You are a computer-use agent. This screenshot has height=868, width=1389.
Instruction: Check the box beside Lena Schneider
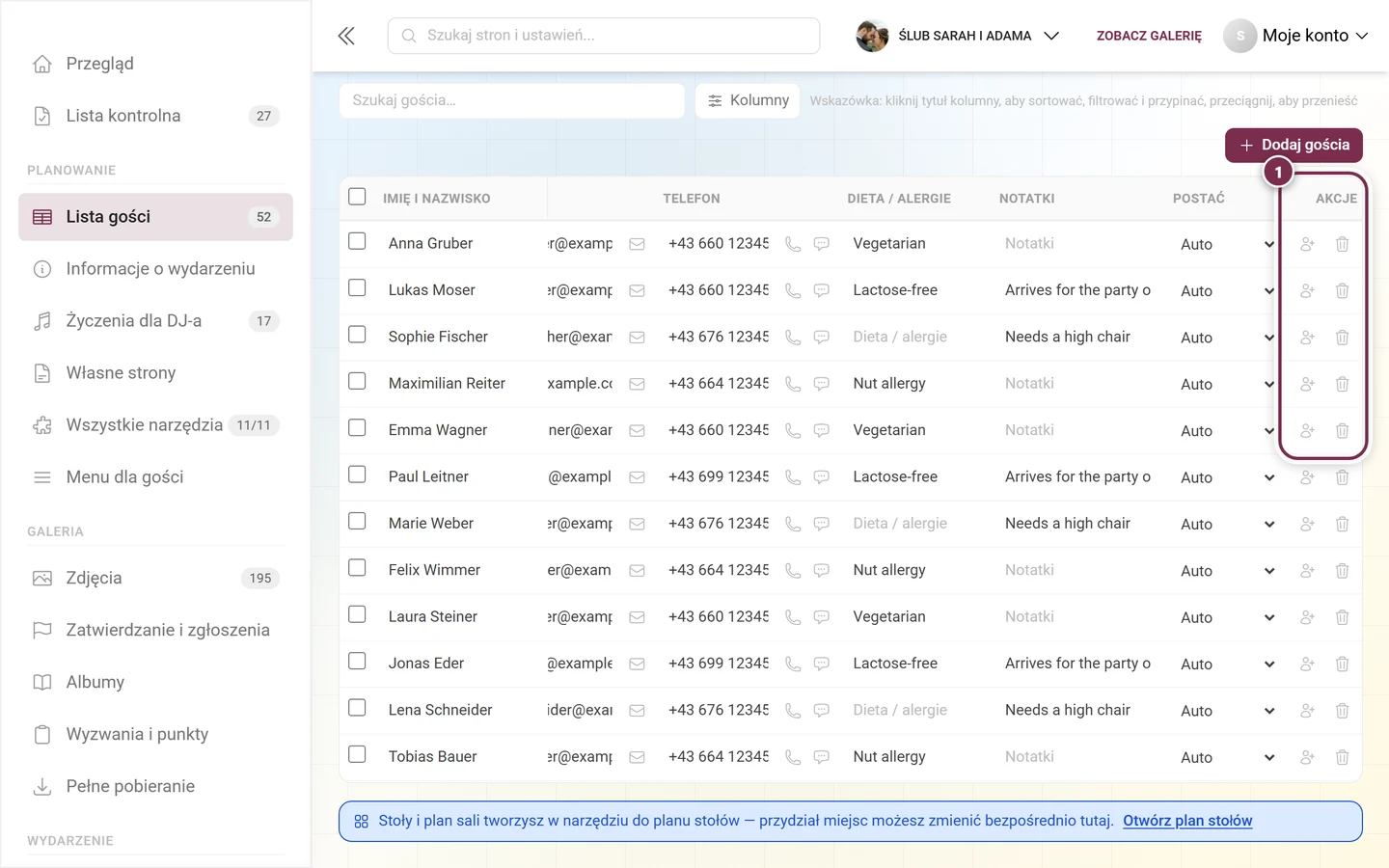(357, 708)
